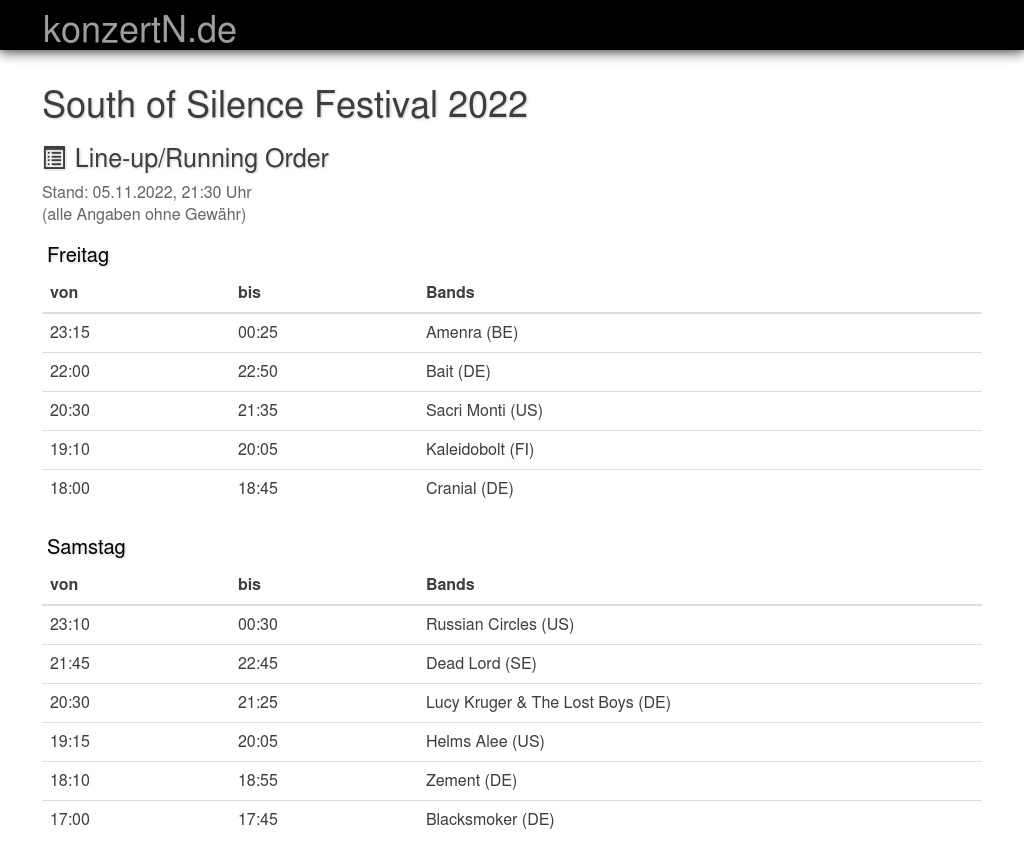Click Russian Circles (US) in Saturday's lineup

499,625
